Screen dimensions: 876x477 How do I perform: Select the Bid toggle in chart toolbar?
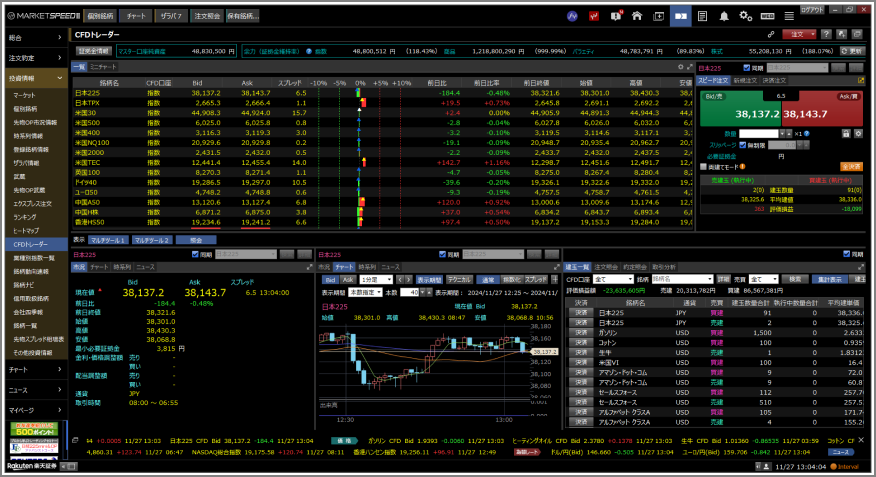[330, 280]
